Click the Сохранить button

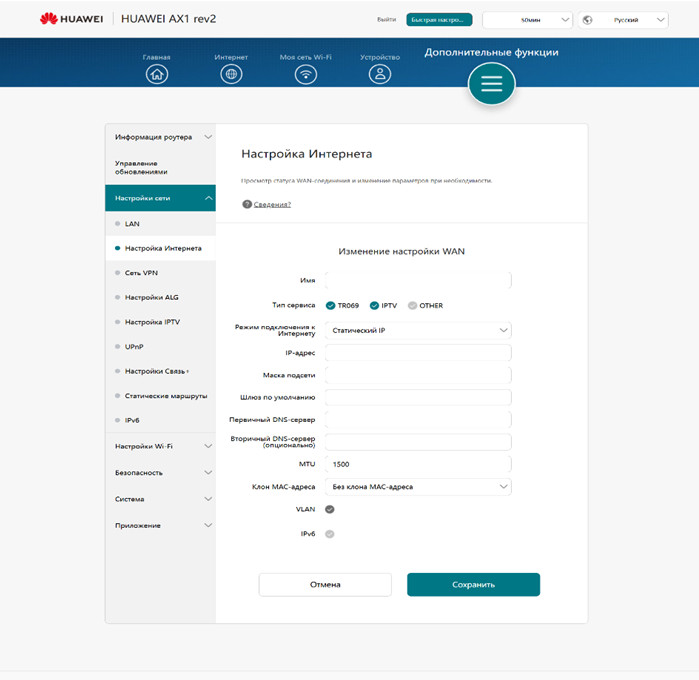(x=473, y=584)
